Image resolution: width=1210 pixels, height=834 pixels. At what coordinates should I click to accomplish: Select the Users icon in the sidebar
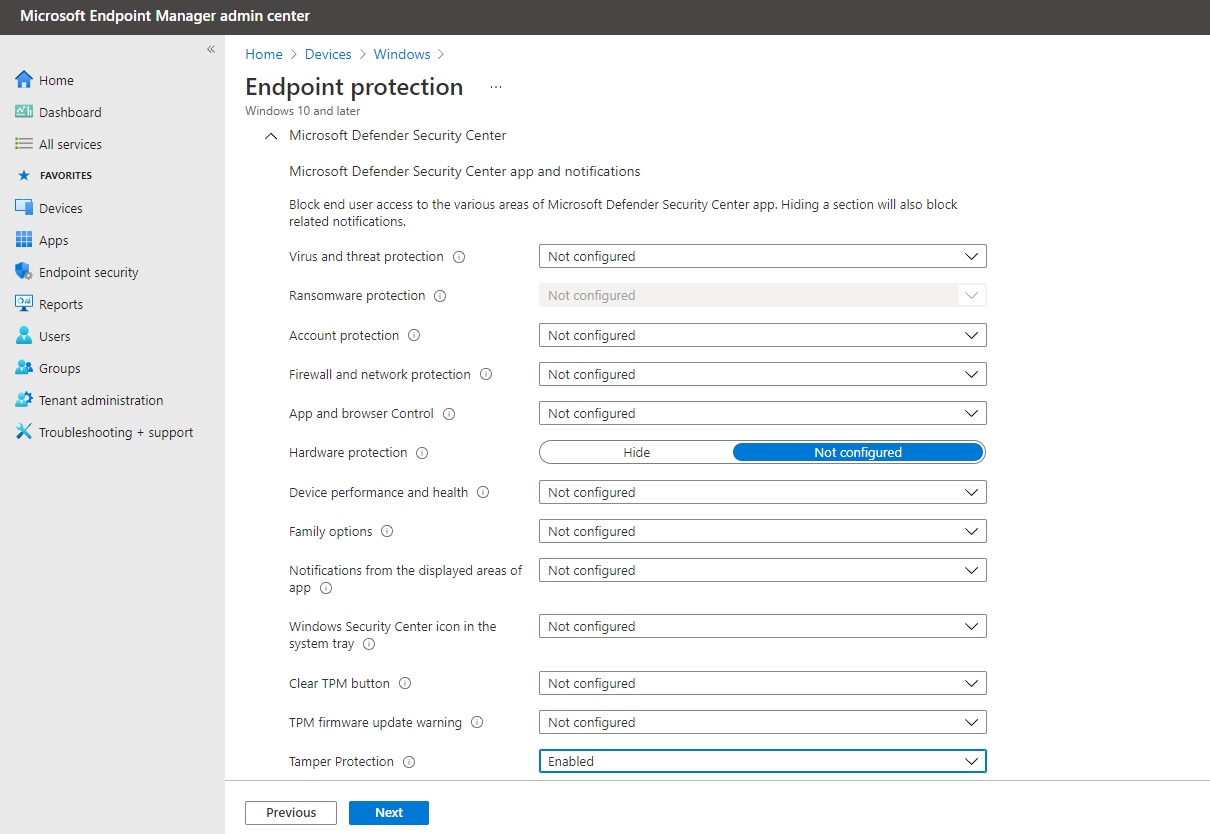[x=24, y=336]
